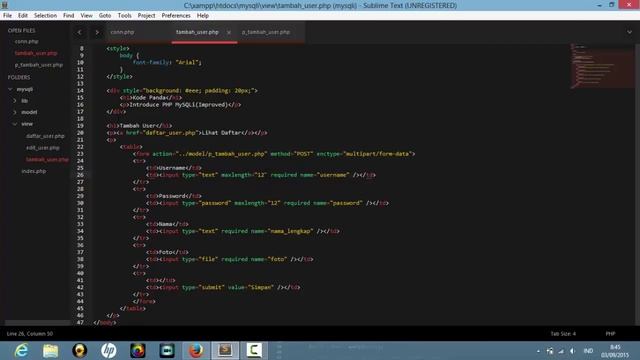
Task: Open the View menu
Action: (86, 16)
